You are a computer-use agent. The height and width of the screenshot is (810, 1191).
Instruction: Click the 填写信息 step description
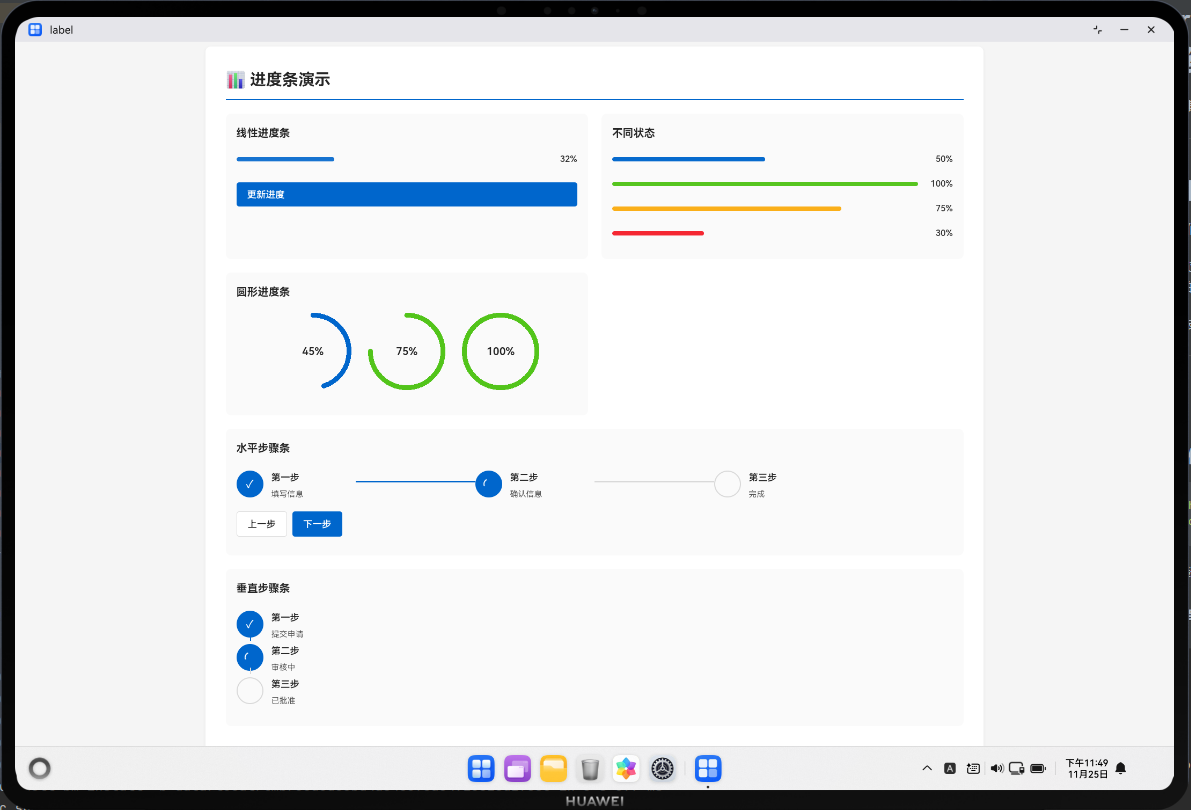pyautogui.click(x=287, y=494)
